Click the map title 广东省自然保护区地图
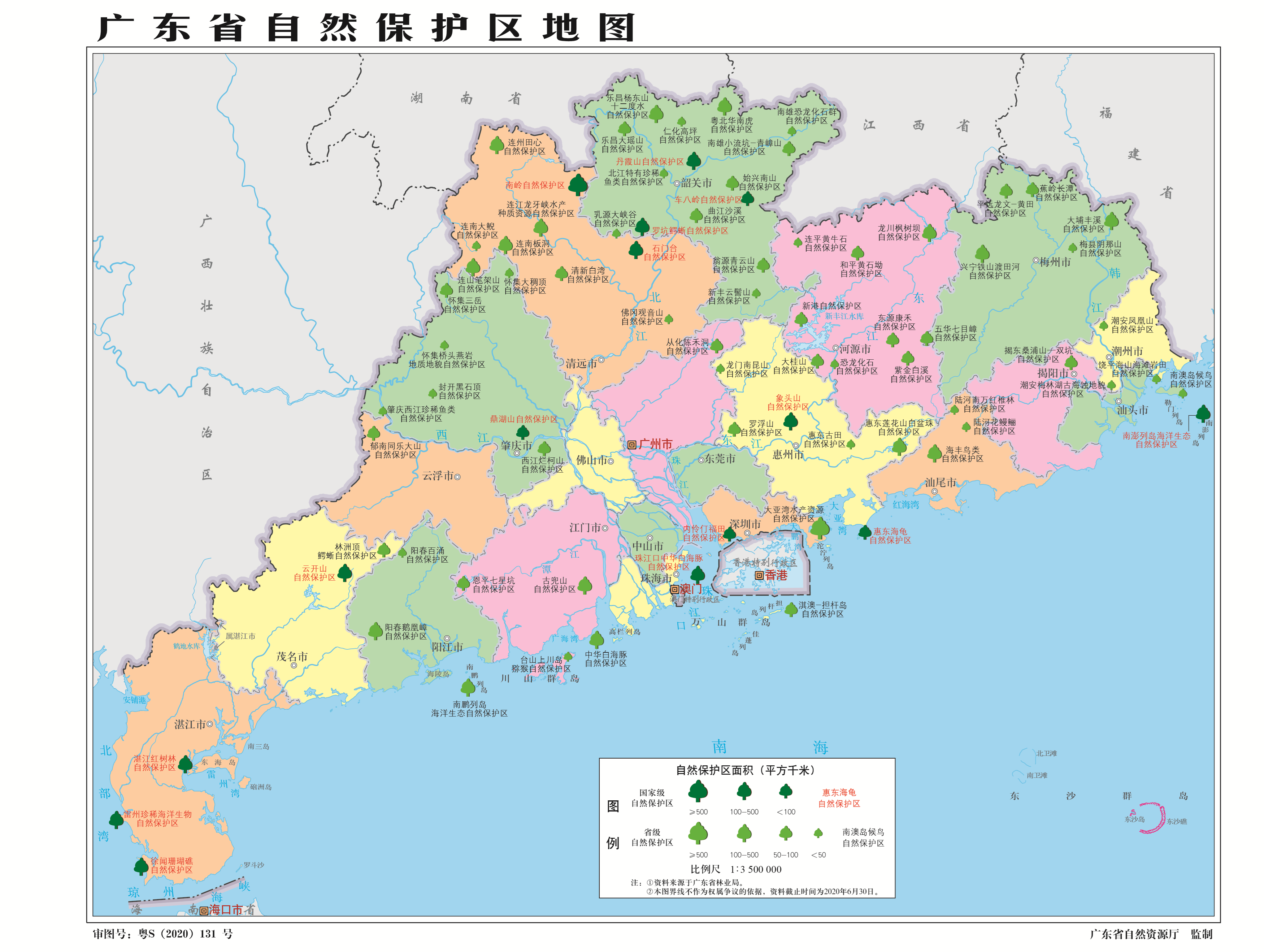 (x=366, y=28)
